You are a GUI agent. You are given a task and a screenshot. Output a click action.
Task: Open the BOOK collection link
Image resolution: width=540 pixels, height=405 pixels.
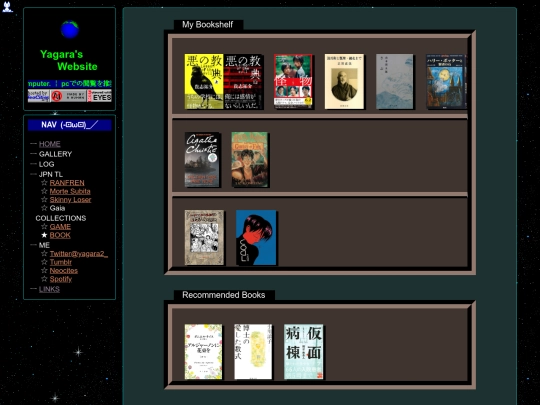tap(60, 235)
